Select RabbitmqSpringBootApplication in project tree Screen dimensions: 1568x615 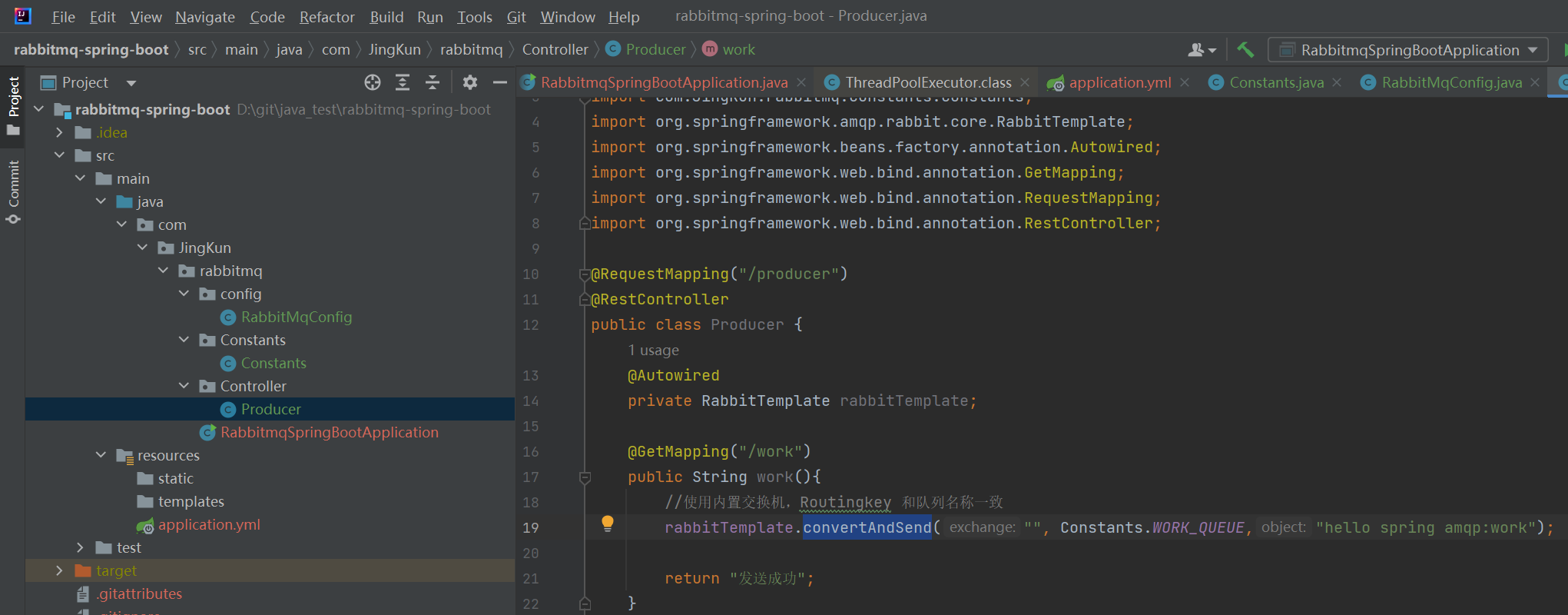click(329, 432)
